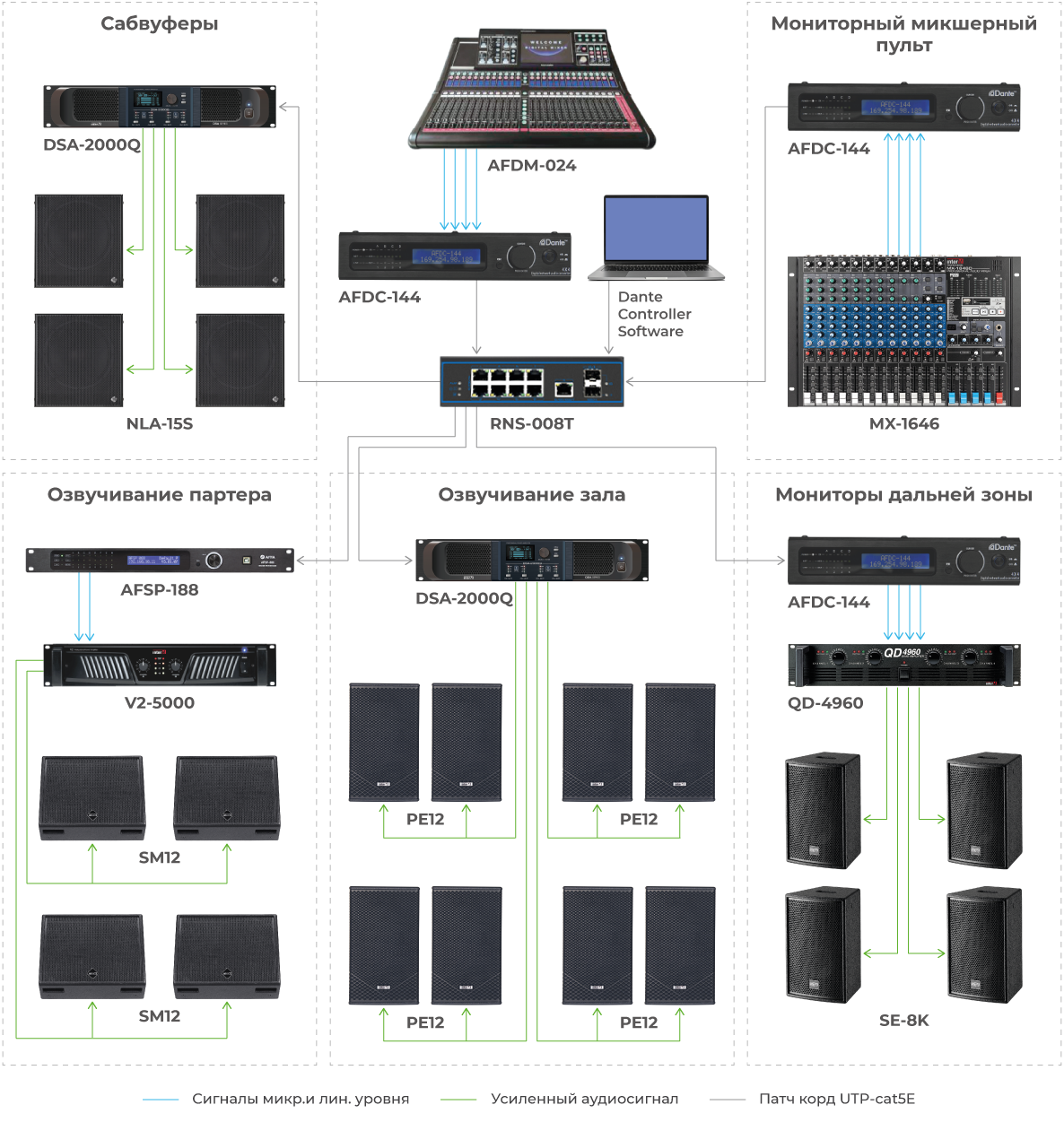Click the RNS-008T network switch image
This screenshot has height=1131, width=1064.
531,381
